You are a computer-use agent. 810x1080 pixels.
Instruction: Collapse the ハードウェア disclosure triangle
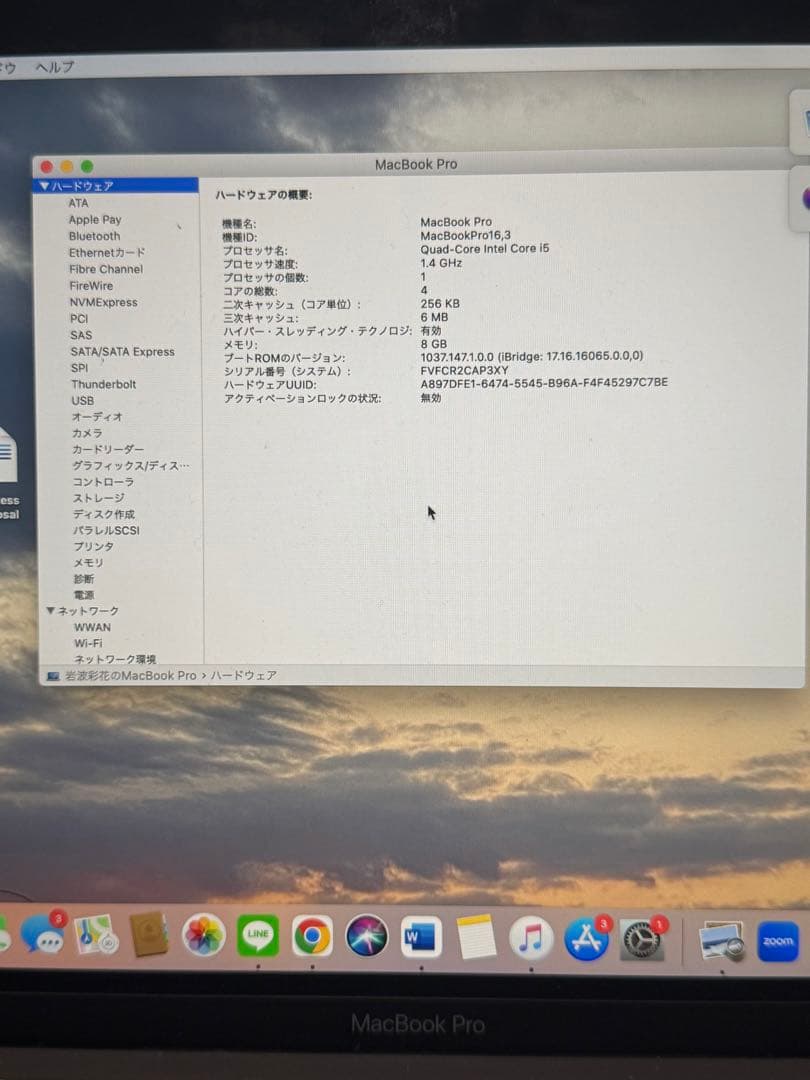coord(44,185)
